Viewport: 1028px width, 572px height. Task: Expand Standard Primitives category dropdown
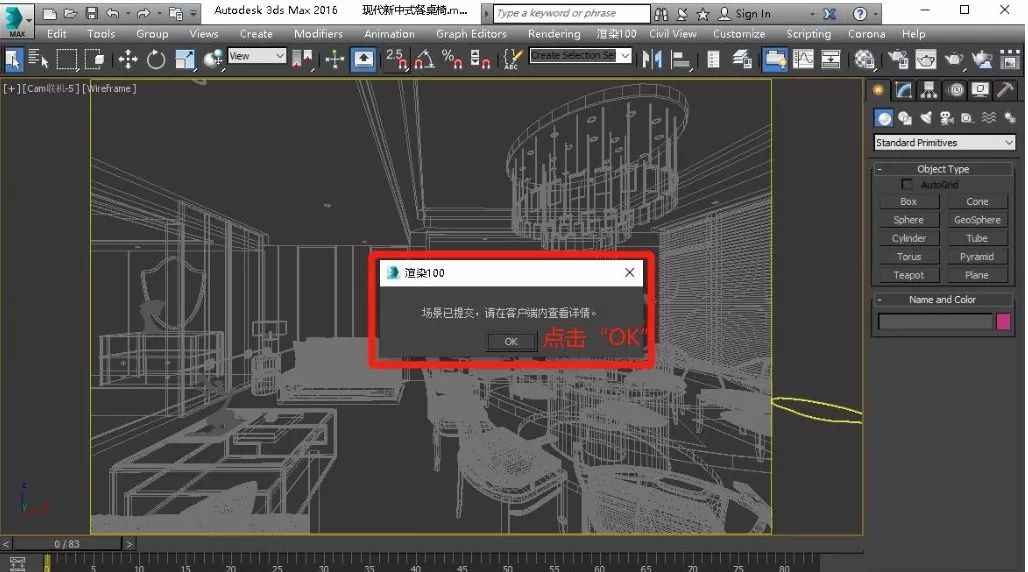click(945, 142)
